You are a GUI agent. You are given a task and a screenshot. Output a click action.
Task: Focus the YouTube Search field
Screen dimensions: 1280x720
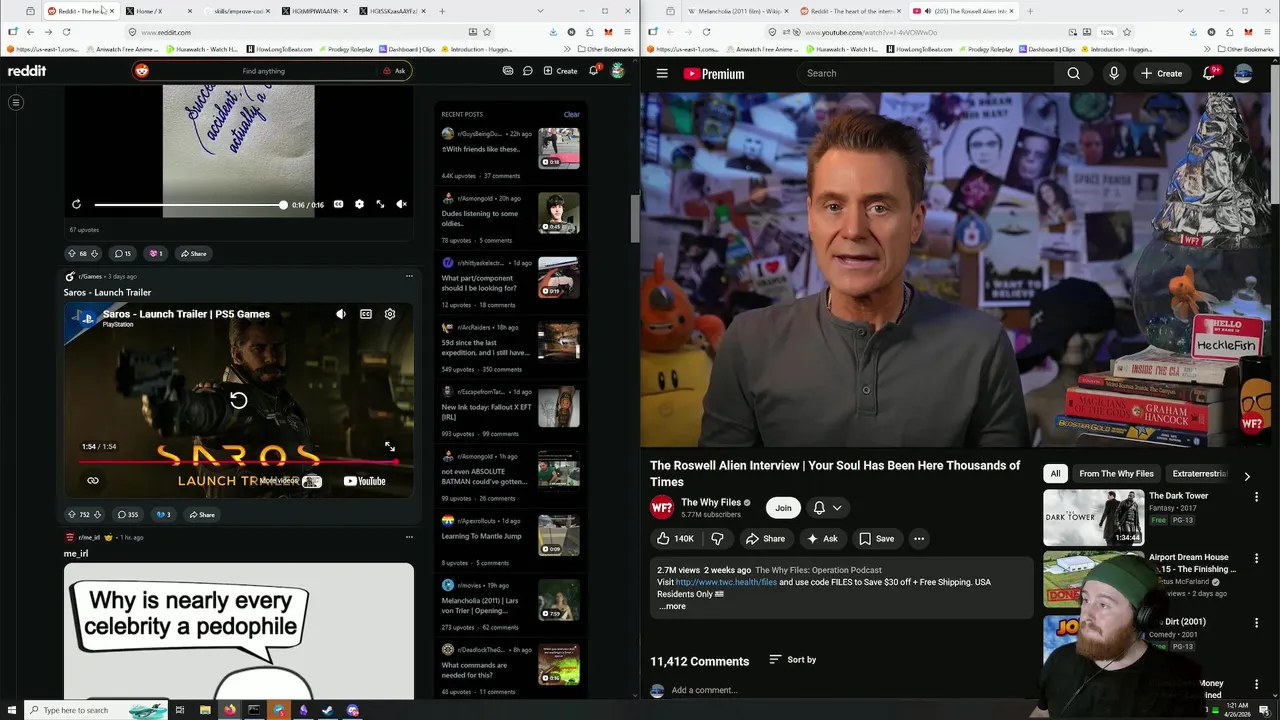pyautogui.click(x=925, y=73)
